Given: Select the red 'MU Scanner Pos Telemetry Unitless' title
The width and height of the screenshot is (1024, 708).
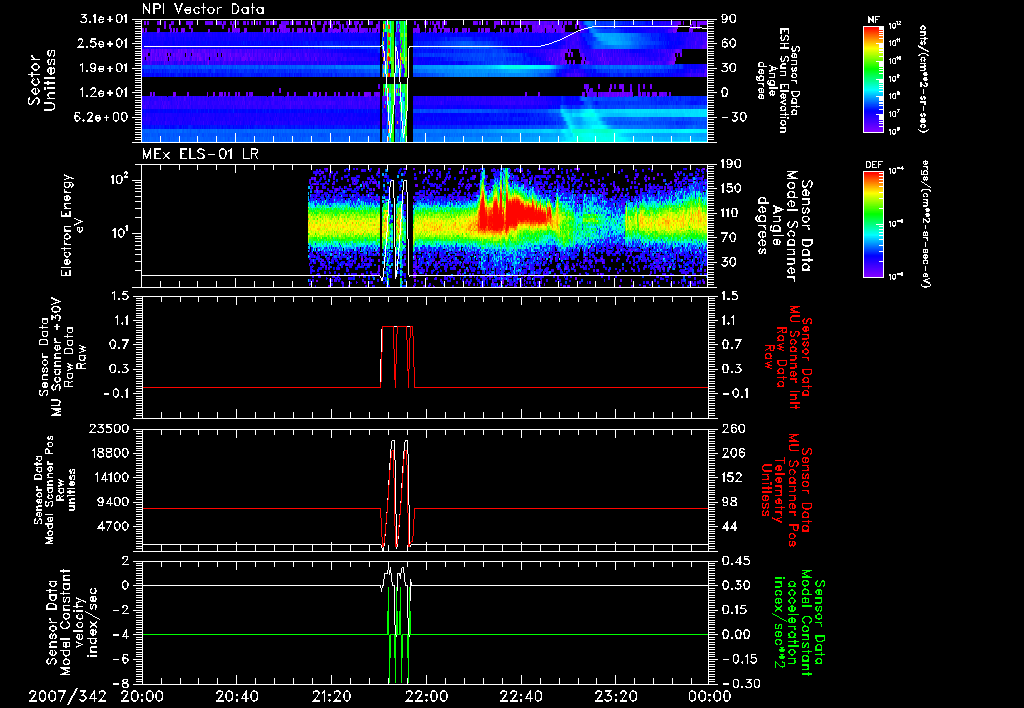Looking at the screenshot, I should (x=785, y=490).
